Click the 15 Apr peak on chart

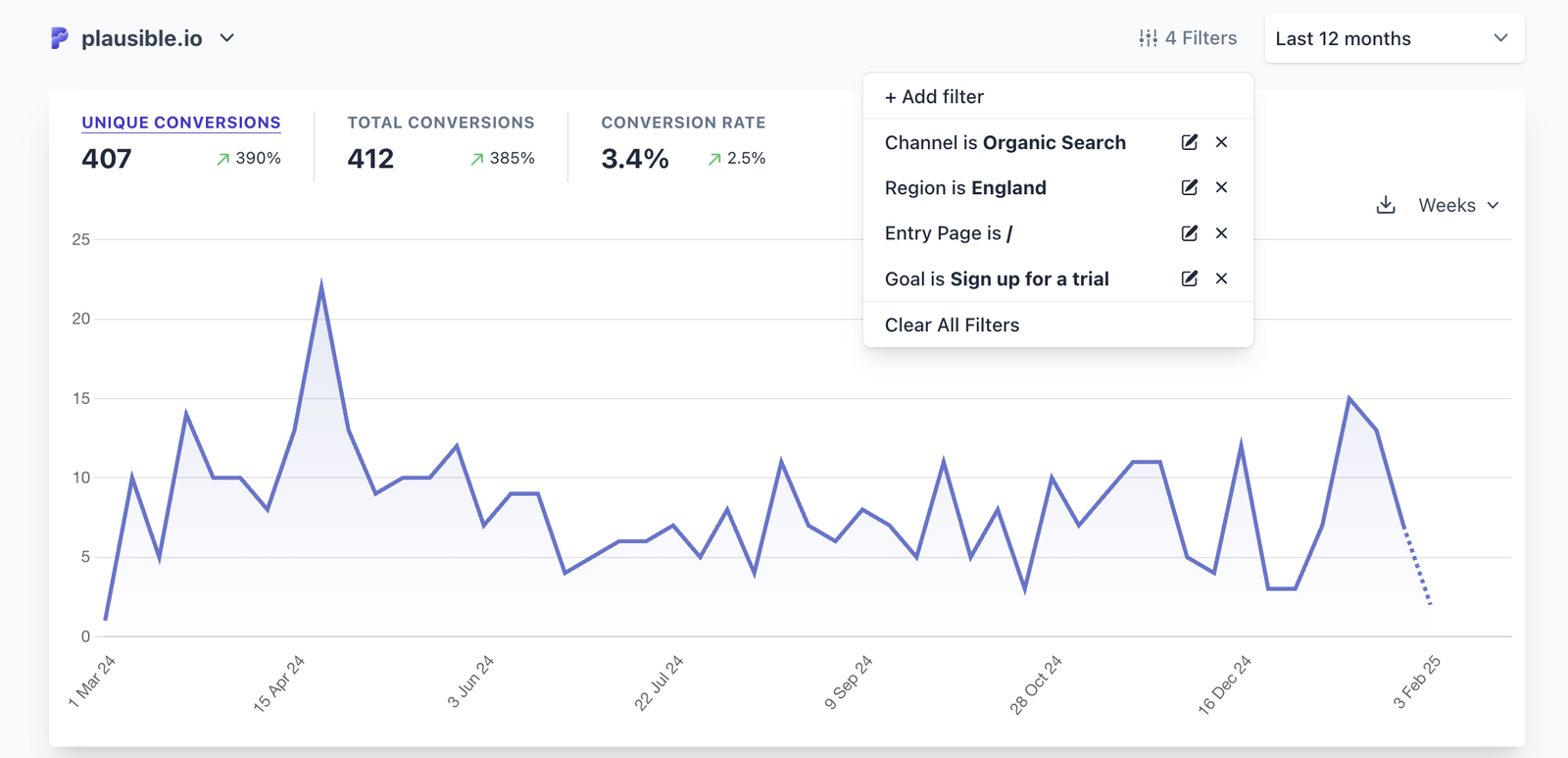(x=321, y=285)
